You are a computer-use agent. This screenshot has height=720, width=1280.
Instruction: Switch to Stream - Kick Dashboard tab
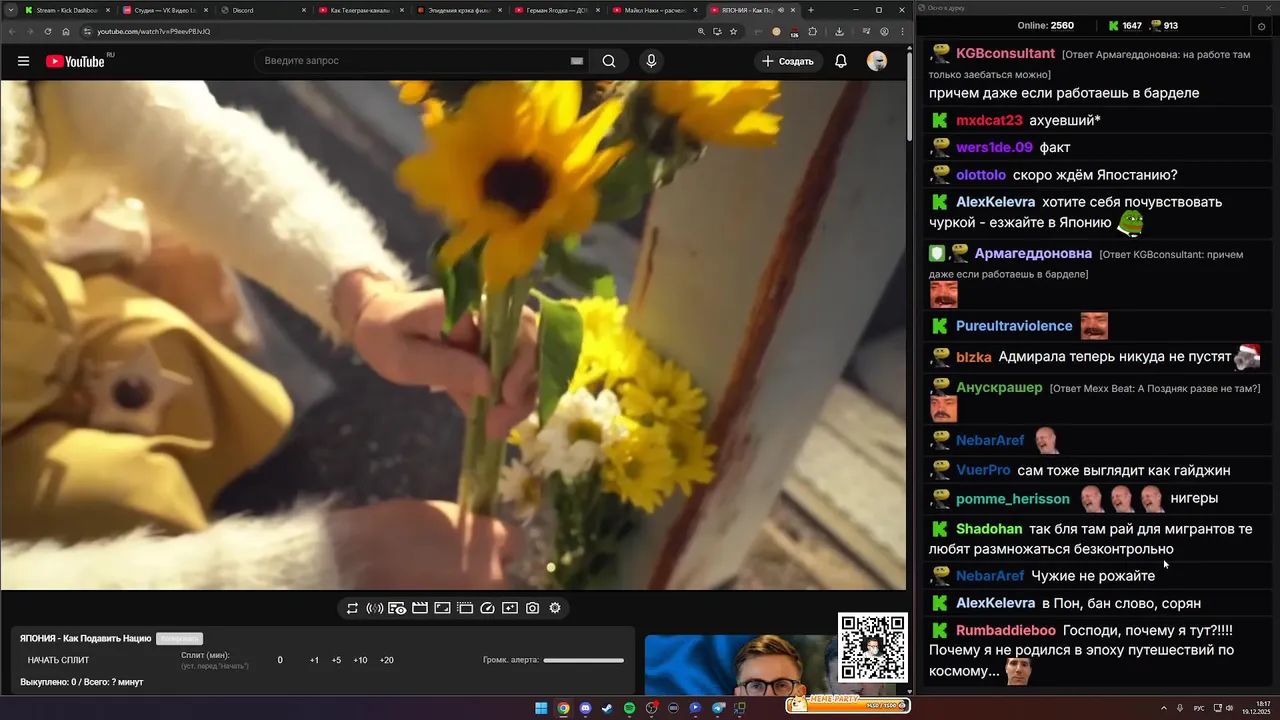65,10
